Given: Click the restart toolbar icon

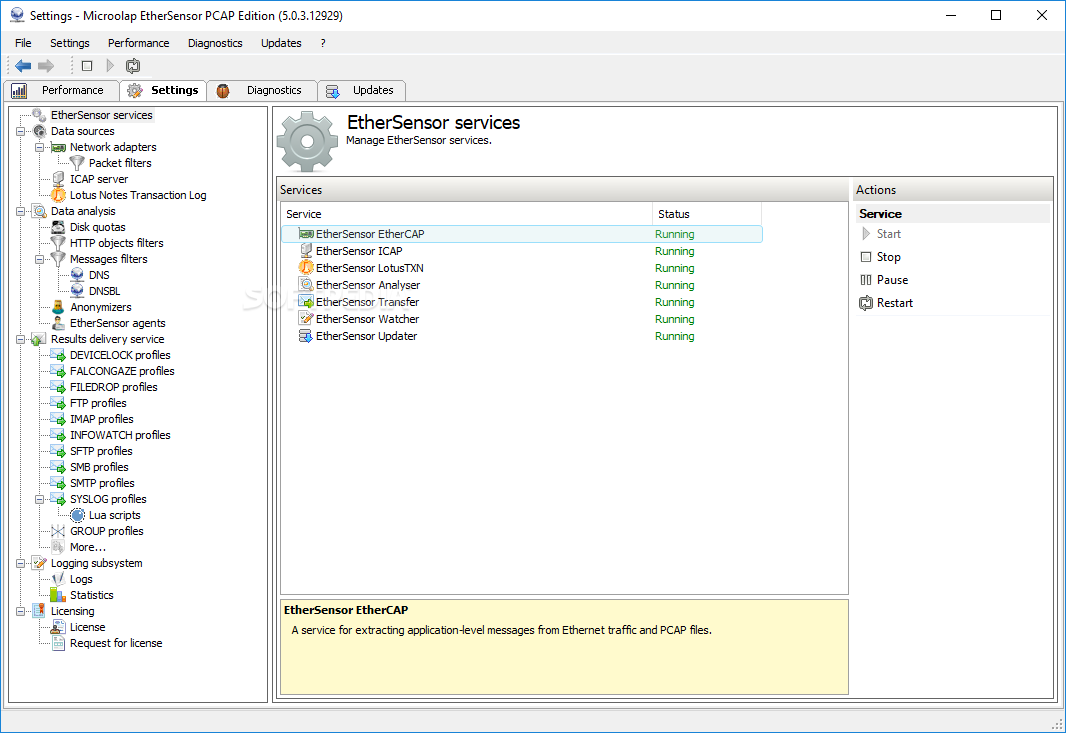Looking at the screenshot, I should 133,66.
